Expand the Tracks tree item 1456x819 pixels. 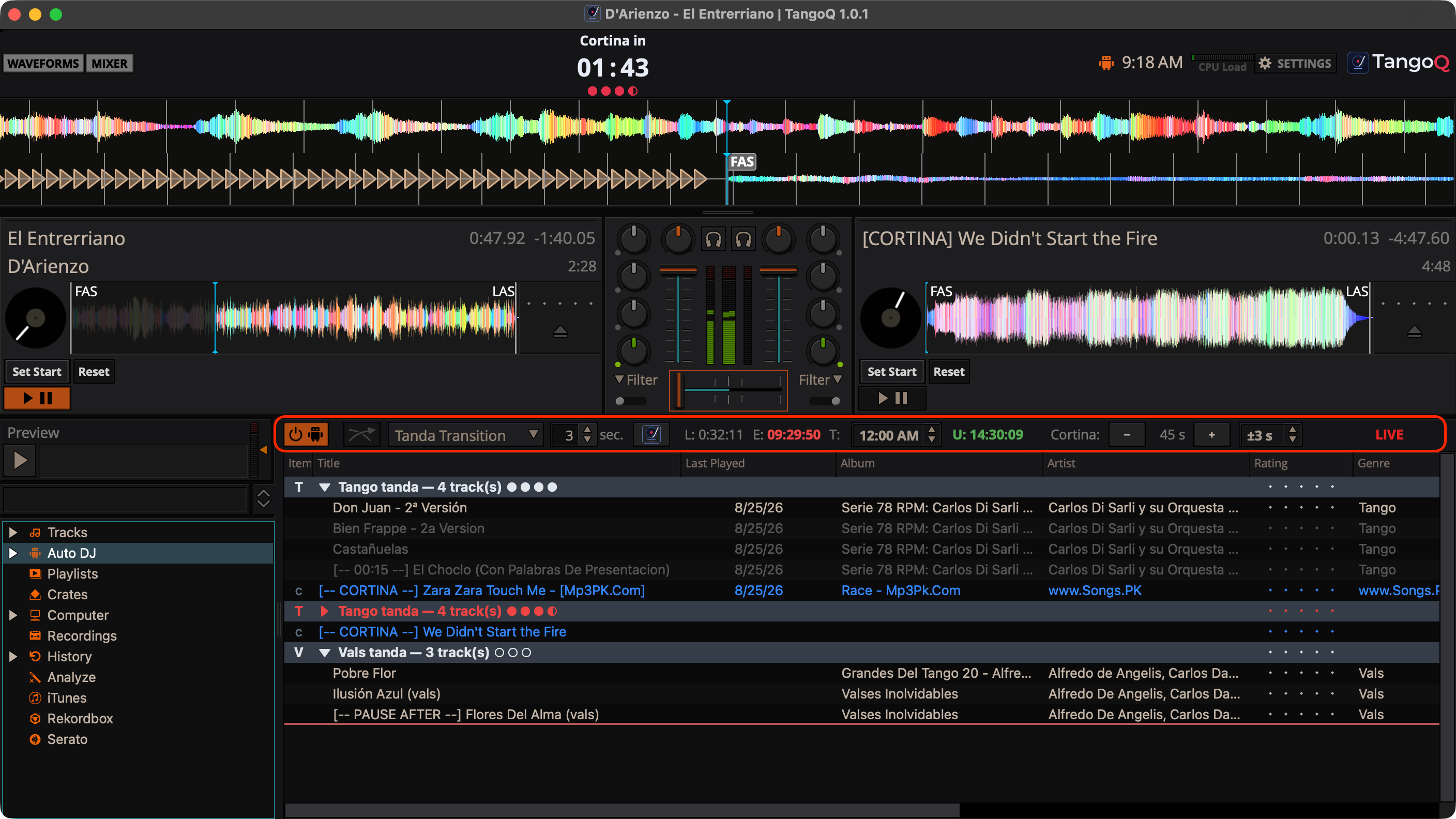[x=13, y=533]
